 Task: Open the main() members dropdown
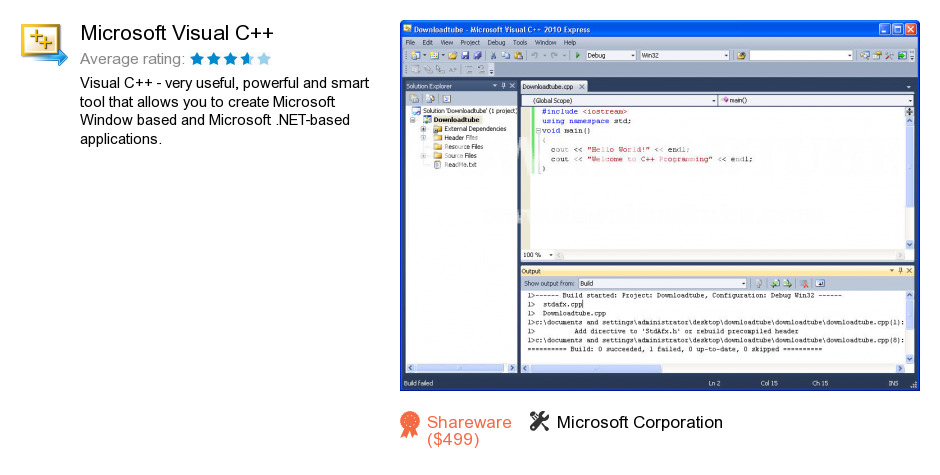pos(816,100)
